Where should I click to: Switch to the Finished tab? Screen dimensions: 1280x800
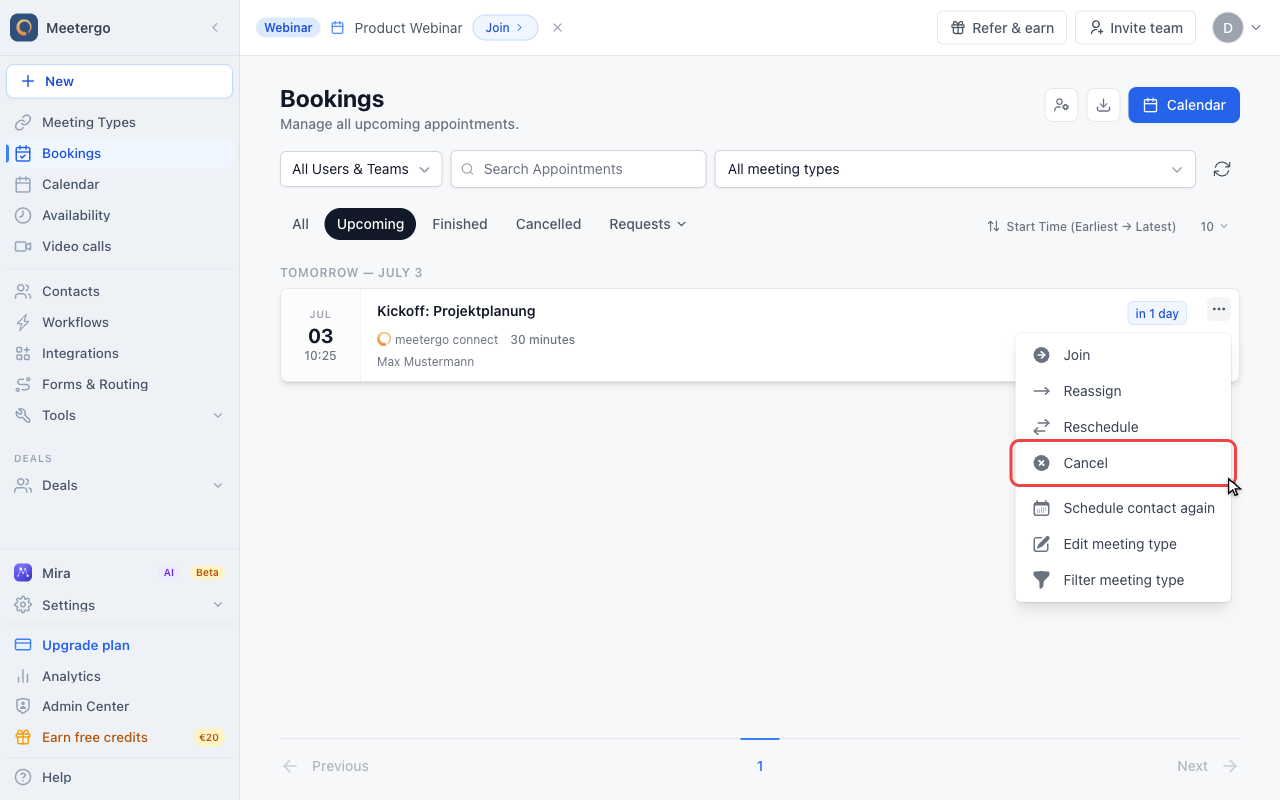[x=460, y=224]
